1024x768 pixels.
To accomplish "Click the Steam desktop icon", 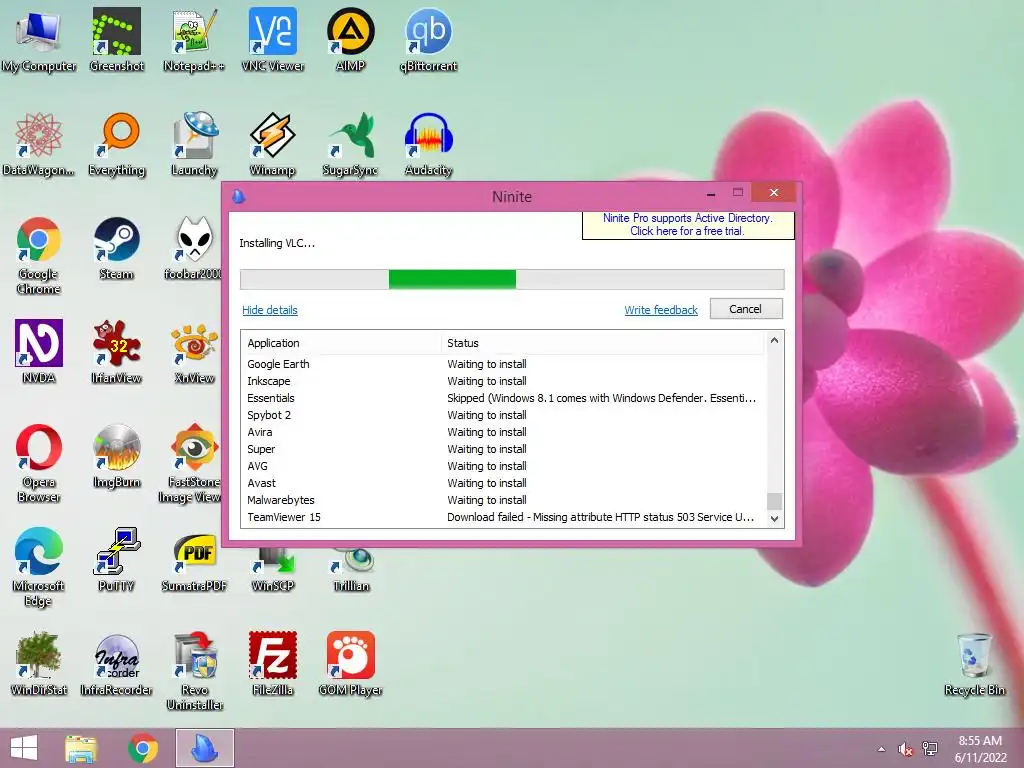I will point(116,248).
